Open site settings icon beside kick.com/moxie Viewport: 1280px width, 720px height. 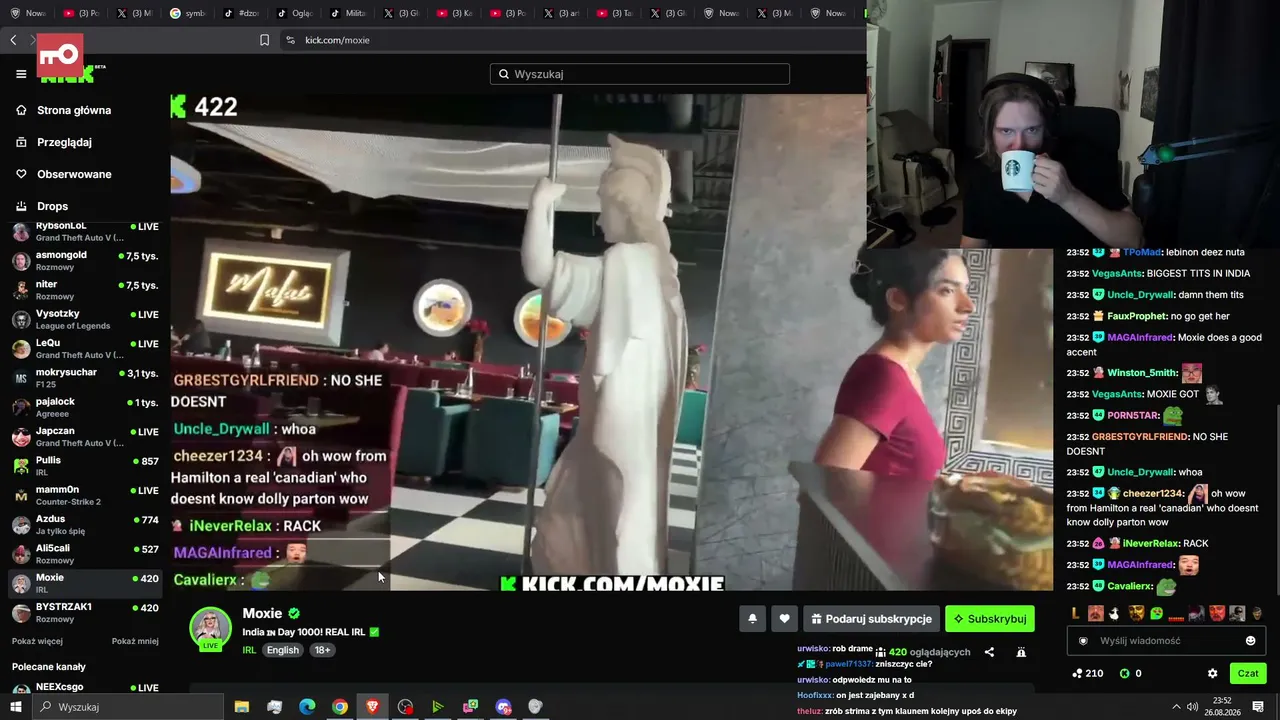tap(290, 40)
